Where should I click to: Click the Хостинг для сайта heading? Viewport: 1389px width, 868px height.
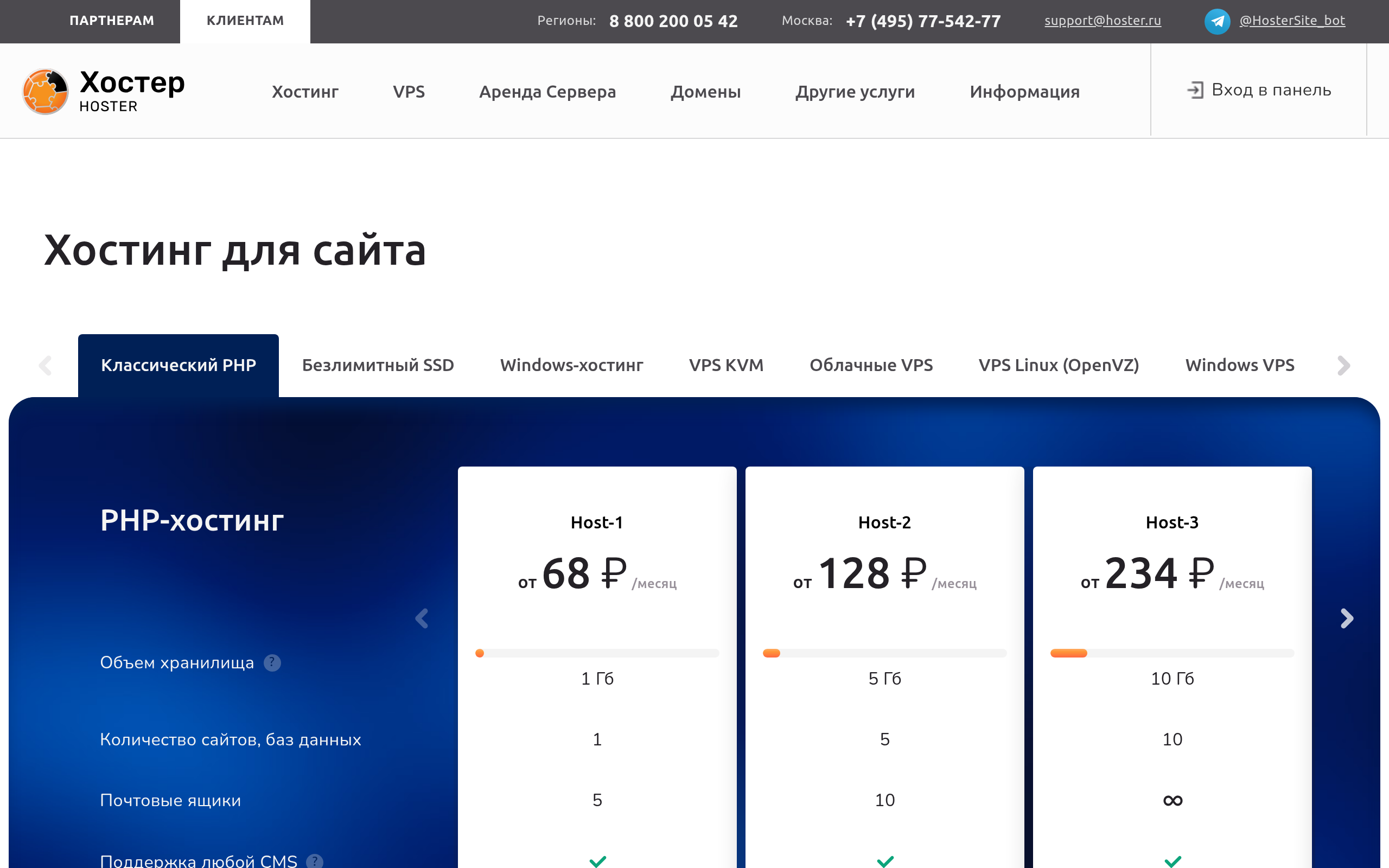coord(235,251)
